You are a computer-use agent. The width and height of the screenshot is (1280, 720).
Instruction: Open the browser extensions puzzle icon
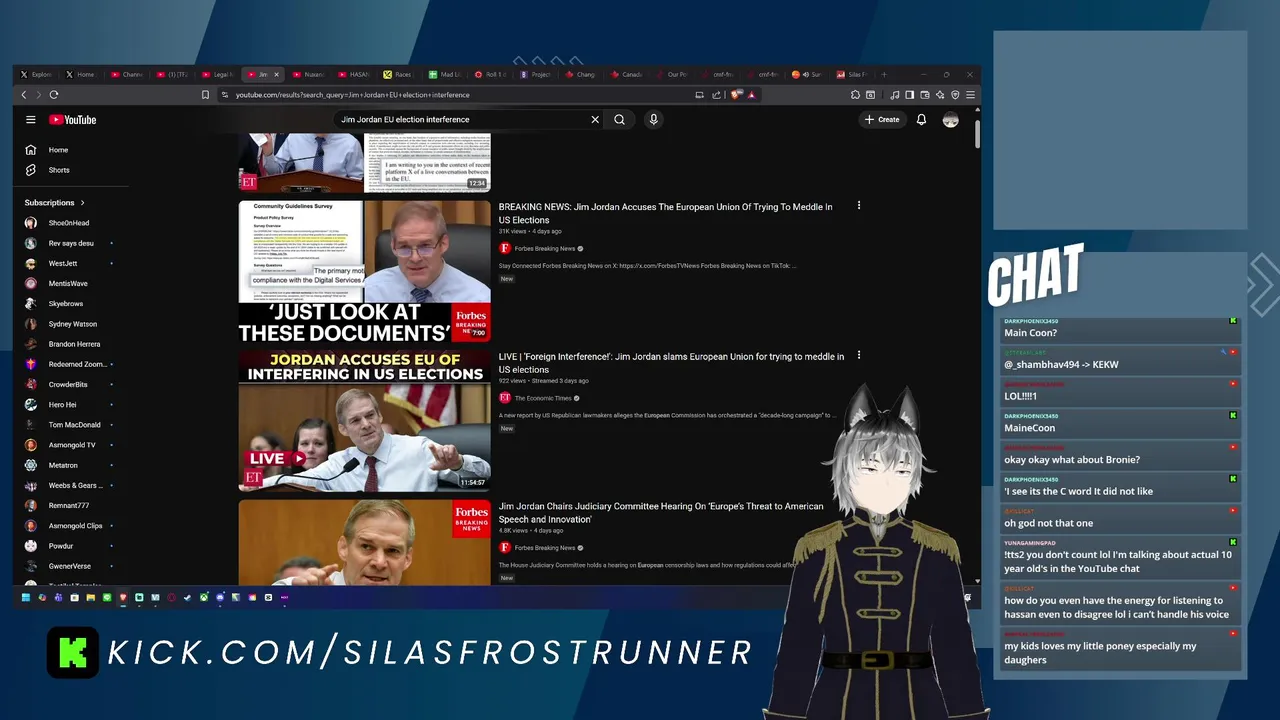coord(855,95)
